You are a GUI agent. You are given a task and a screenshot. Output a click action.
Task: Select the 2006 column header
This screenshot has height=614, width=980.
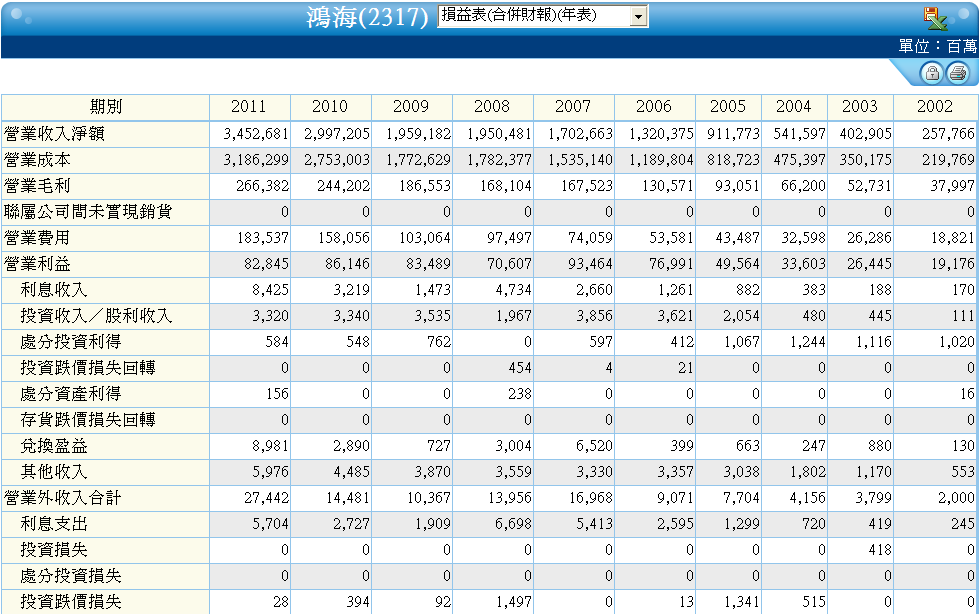654,107
